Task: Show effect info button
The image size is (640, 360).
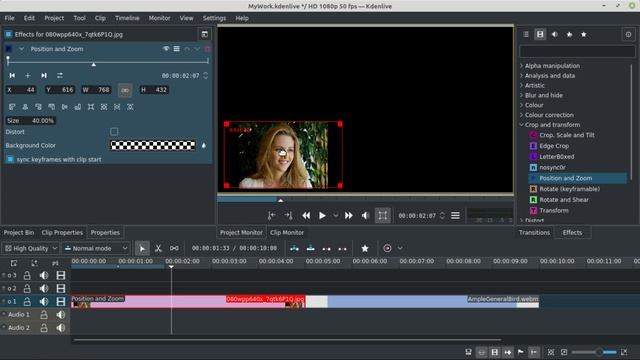Action: [628, 35]
